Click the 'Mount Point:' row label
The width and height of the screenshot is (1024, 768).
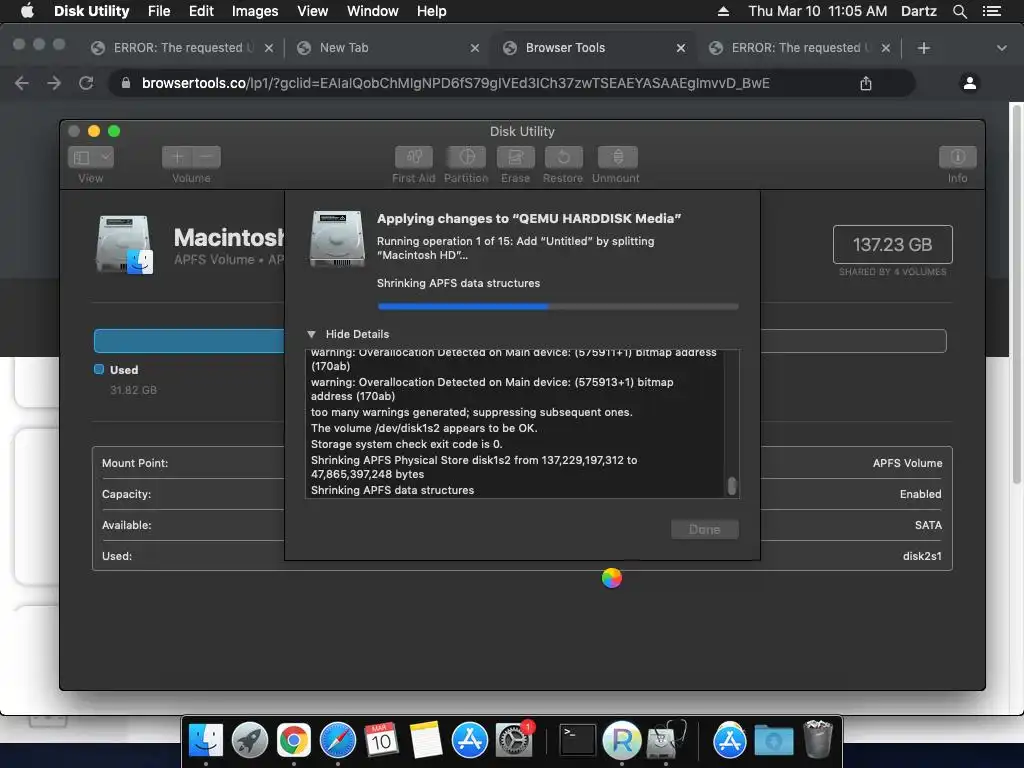click(135, 463)
